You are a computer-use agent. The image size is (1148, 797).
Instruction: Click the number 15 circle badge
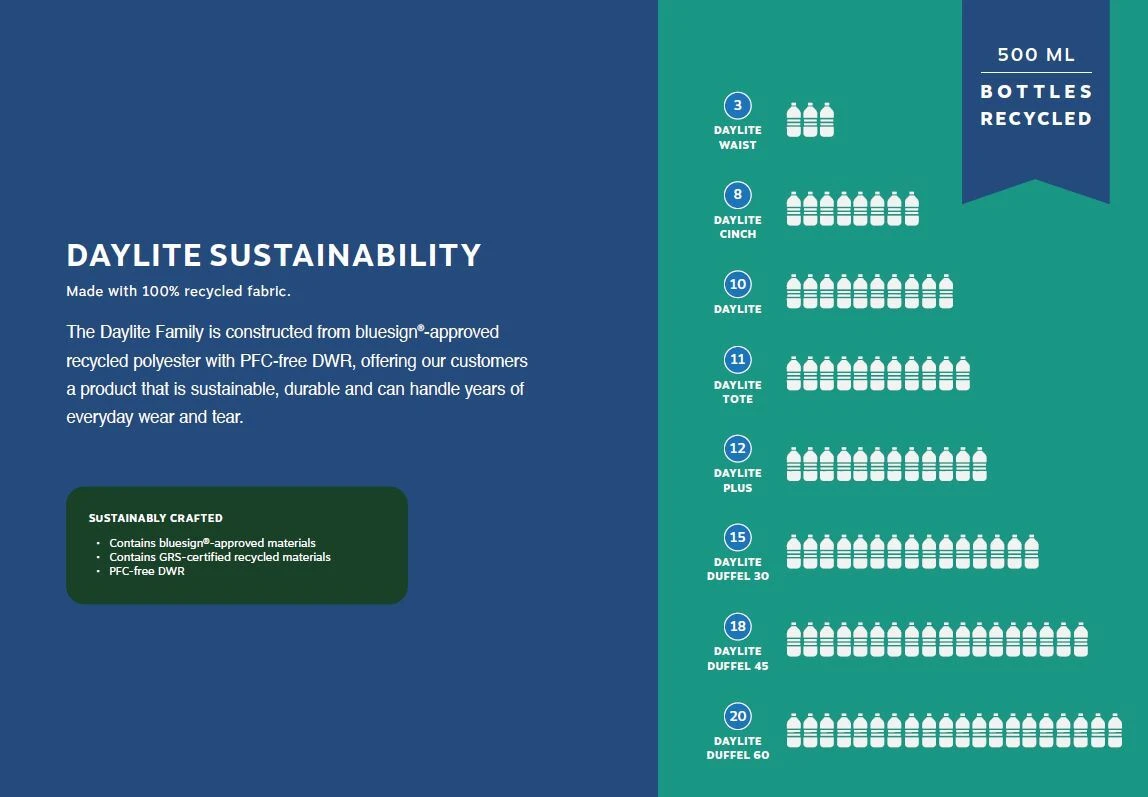[x=738, y=538]
